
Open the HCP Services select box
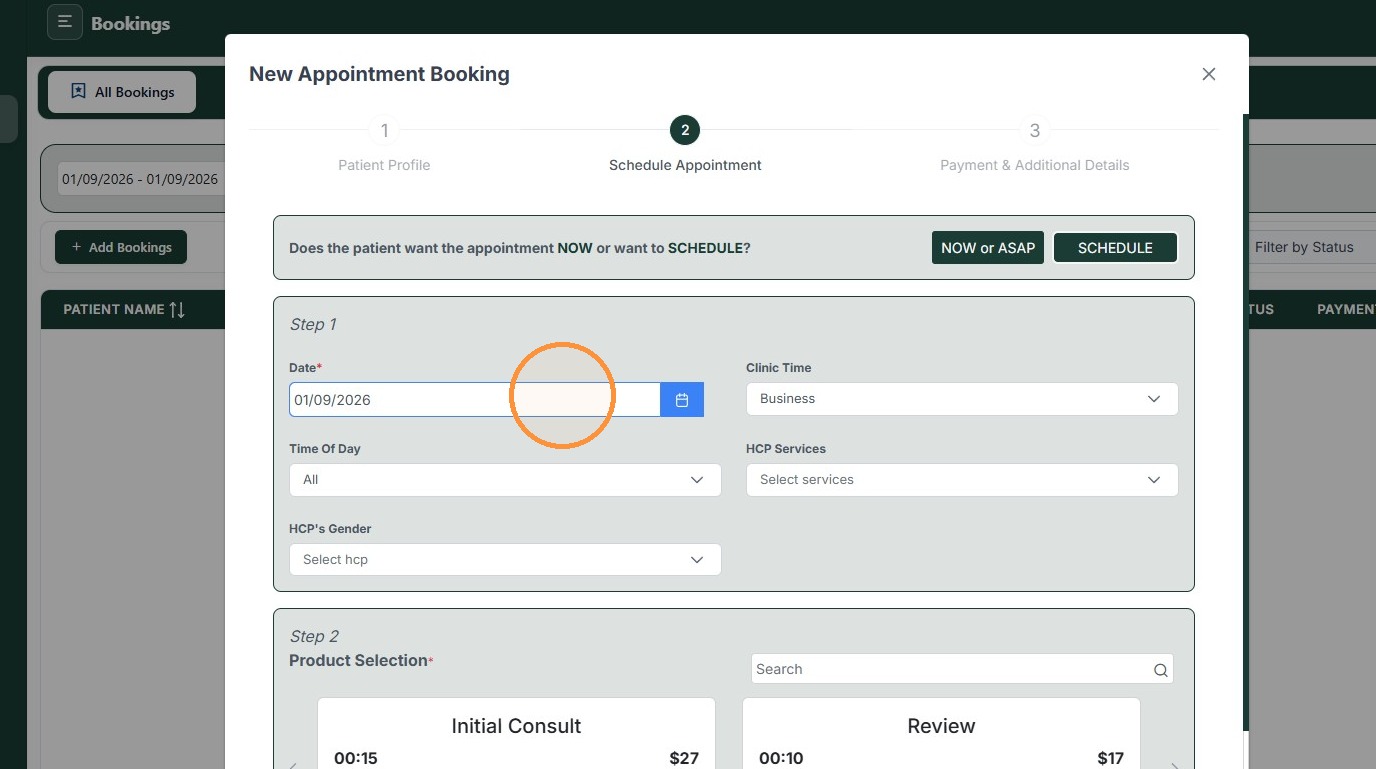[x=962, y=480]
